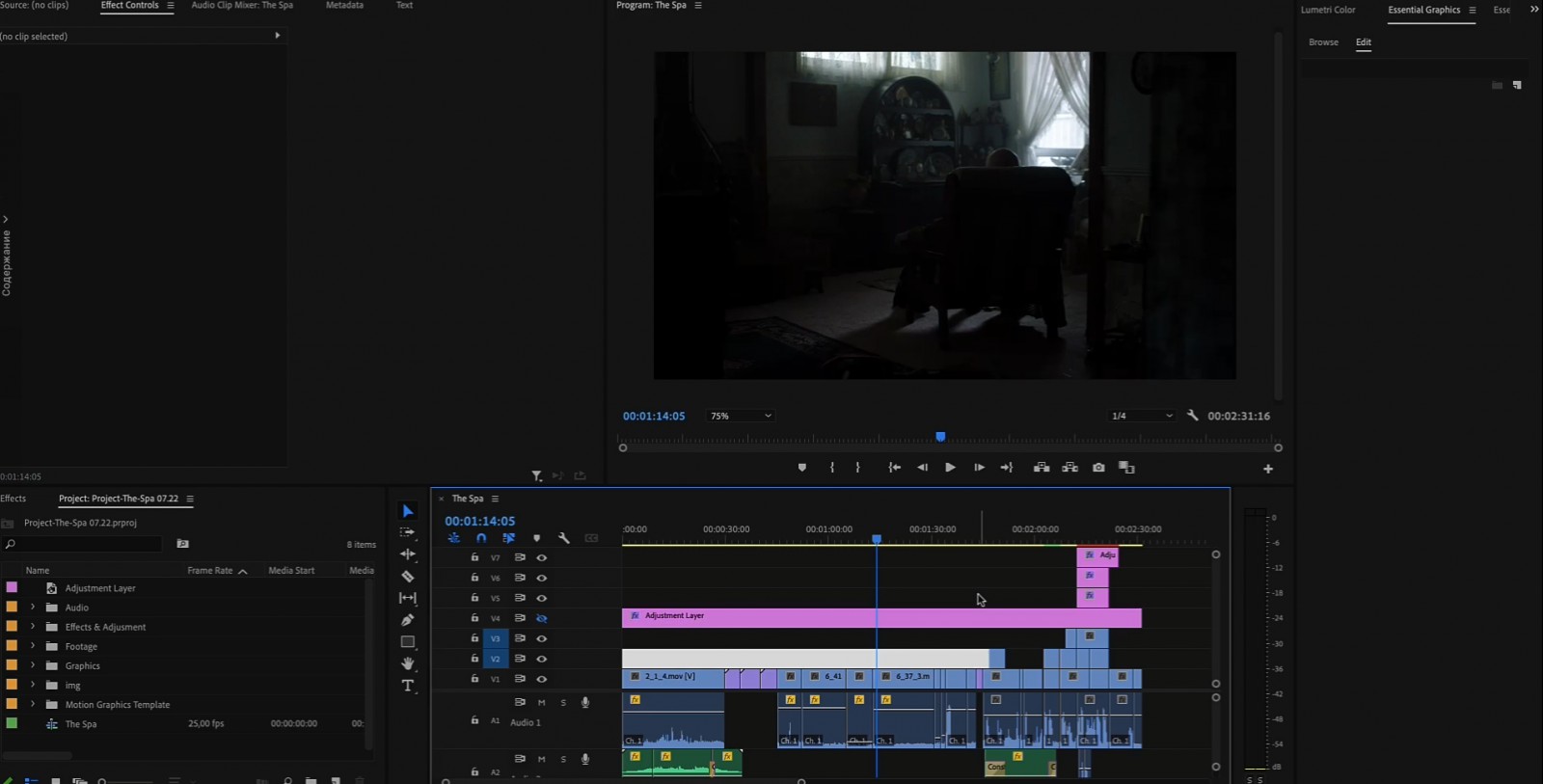
Task: Click the Program Monitor playhead marker
Action: pyautogui.click(x=940, y=437)
